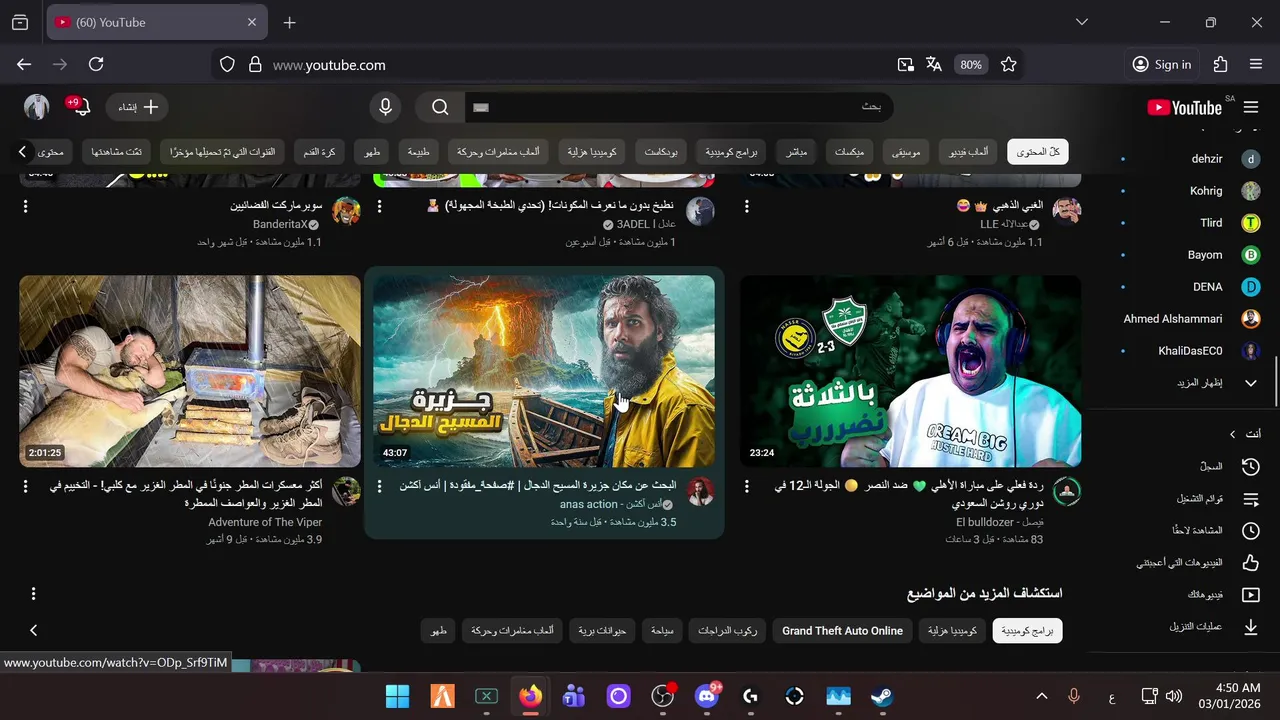The width and height of the screenshot is (1280, 720).
Task: Open options menu for Adventure of The Viper video
Action: pyautogui.click(x=25, y=486)
